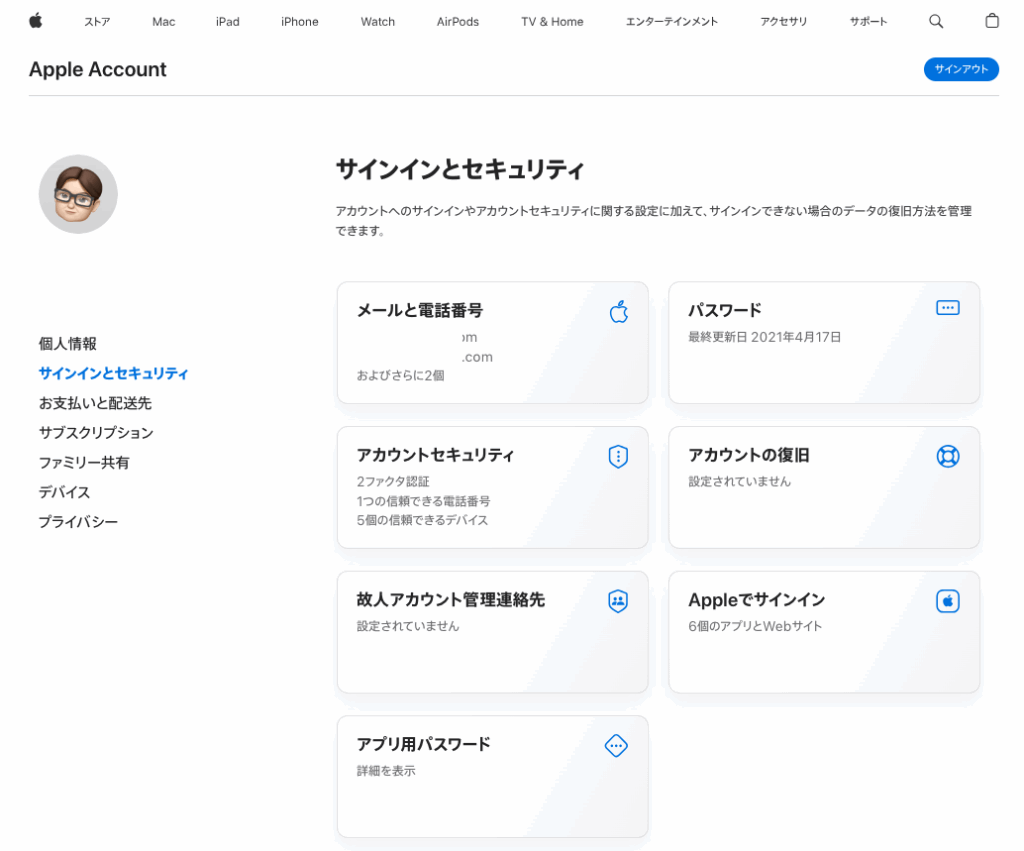
Task: Click 設定されていません under 故人アカウント管理連絡先
Action: click(x=408, y=626)
